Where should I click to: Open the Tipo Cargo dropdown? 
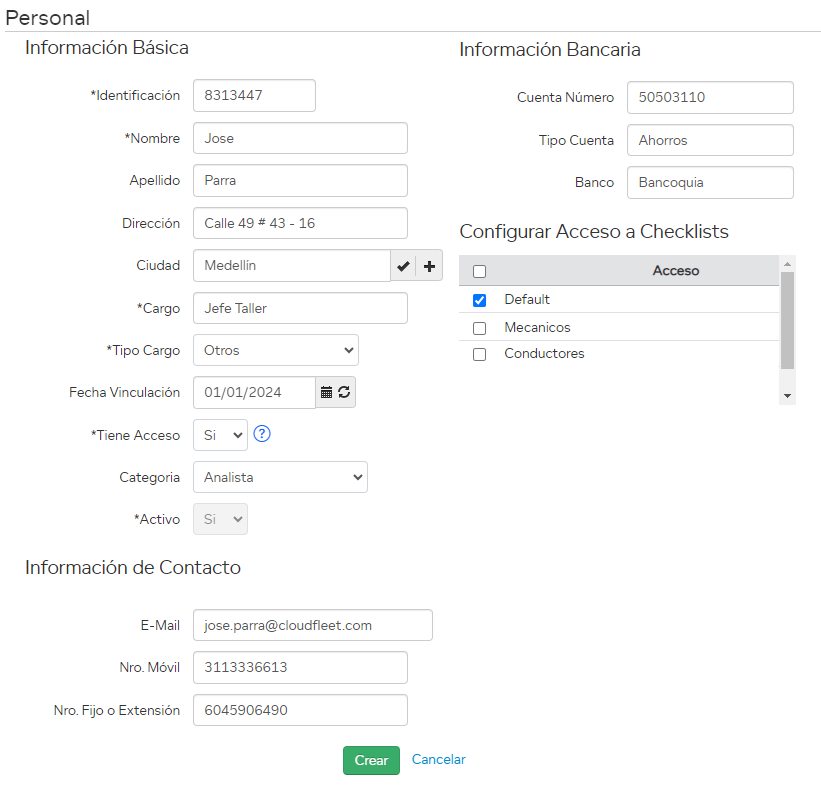tap(275, 350)
